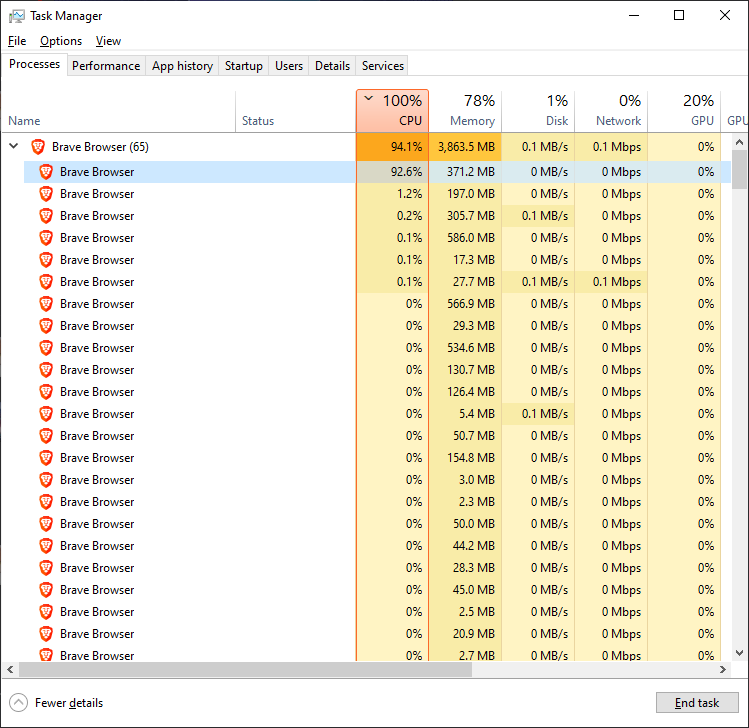Click the 0.2% CPU value
The image size is (749, 728).
tap(409, 216)
